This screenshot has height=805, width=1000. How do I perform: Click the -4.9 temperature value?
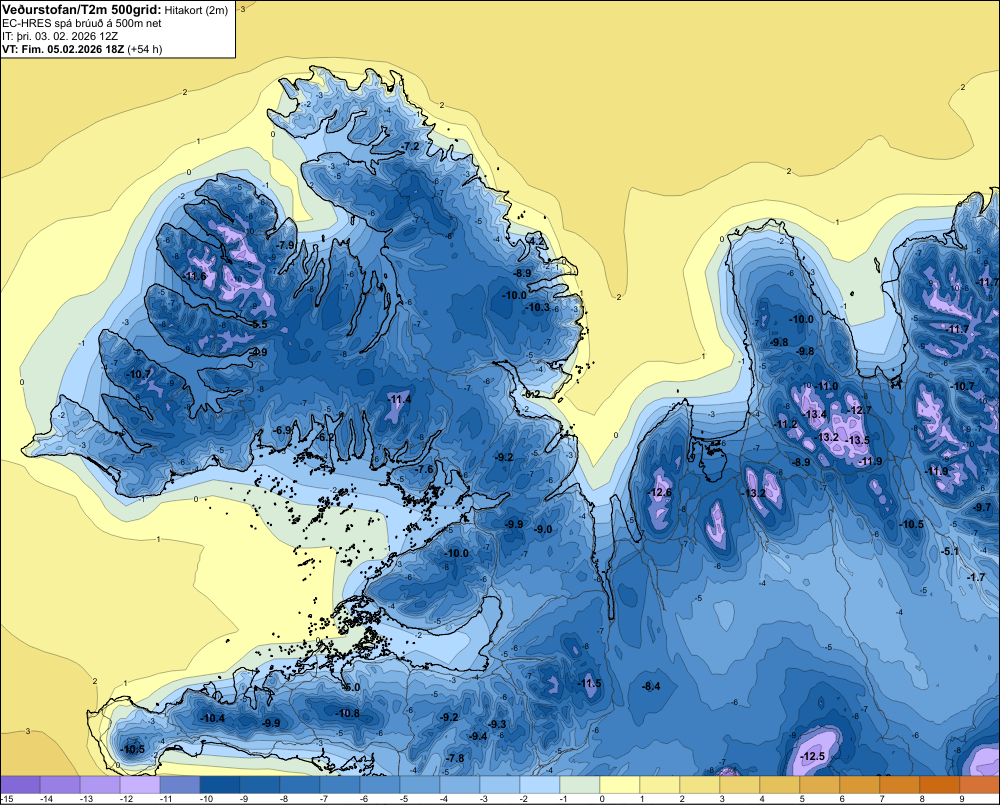(258, 352)
